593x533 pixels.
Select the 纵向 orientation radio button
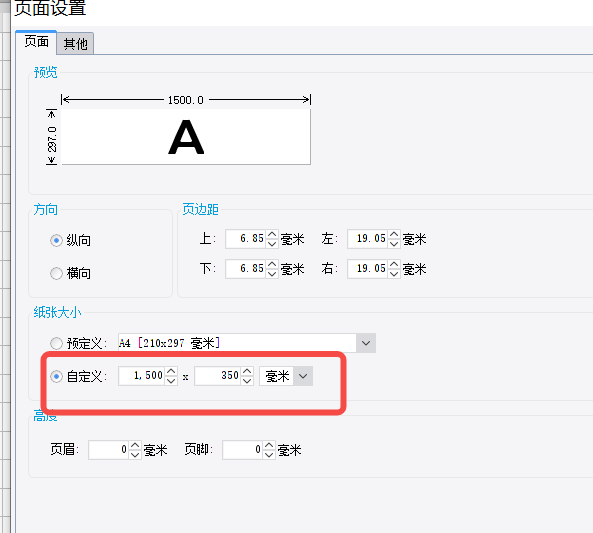pyautogui.click(x=56, y=240)
